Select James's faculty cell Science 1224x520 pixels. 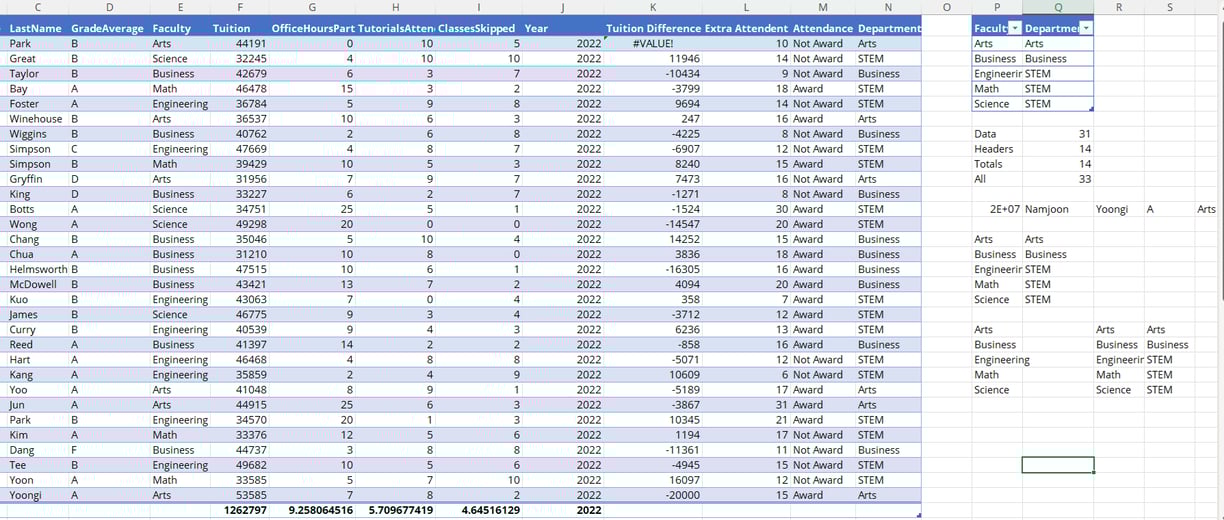tap(180, 314)
